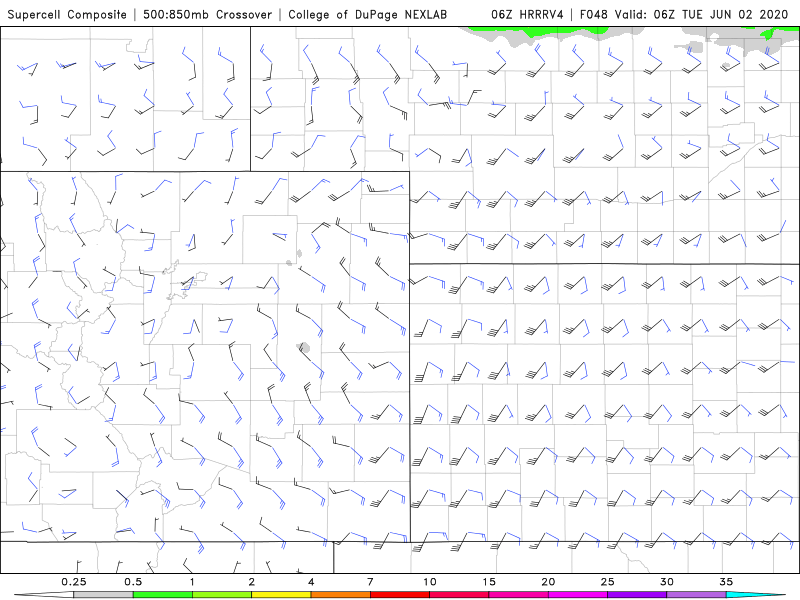800x600 pixels.
Task: Click the Supercell Composite title text
Action: point(67,14)
